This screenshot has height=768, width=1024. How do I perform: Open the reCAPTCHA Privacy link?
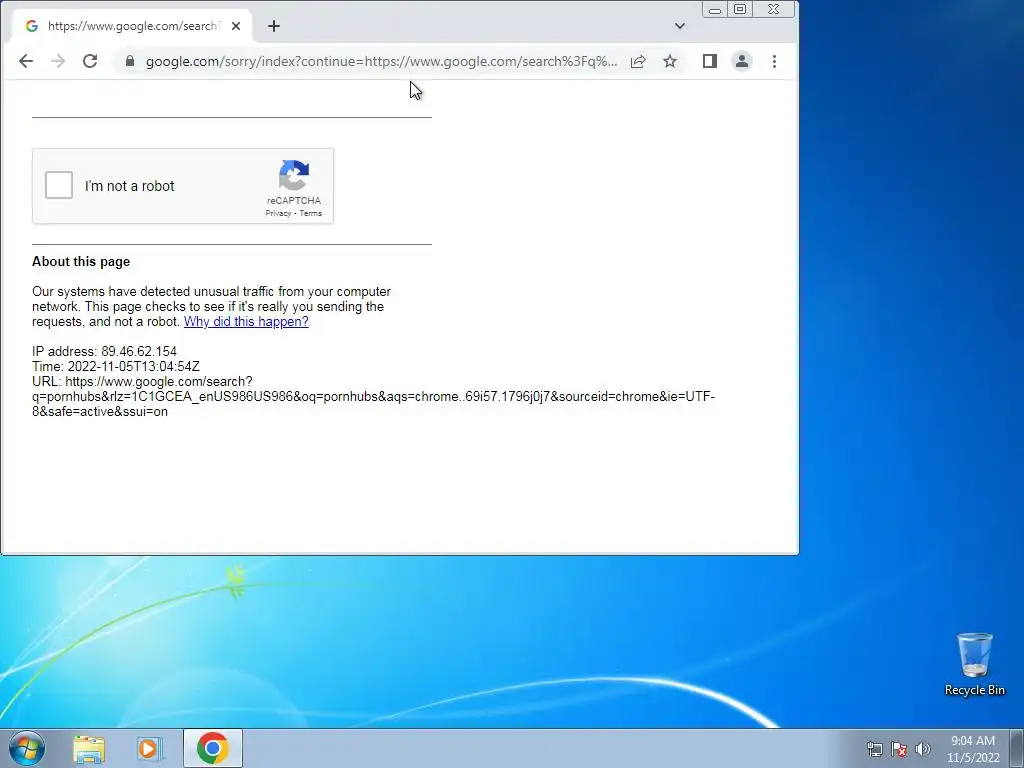(x=278, y=214)
